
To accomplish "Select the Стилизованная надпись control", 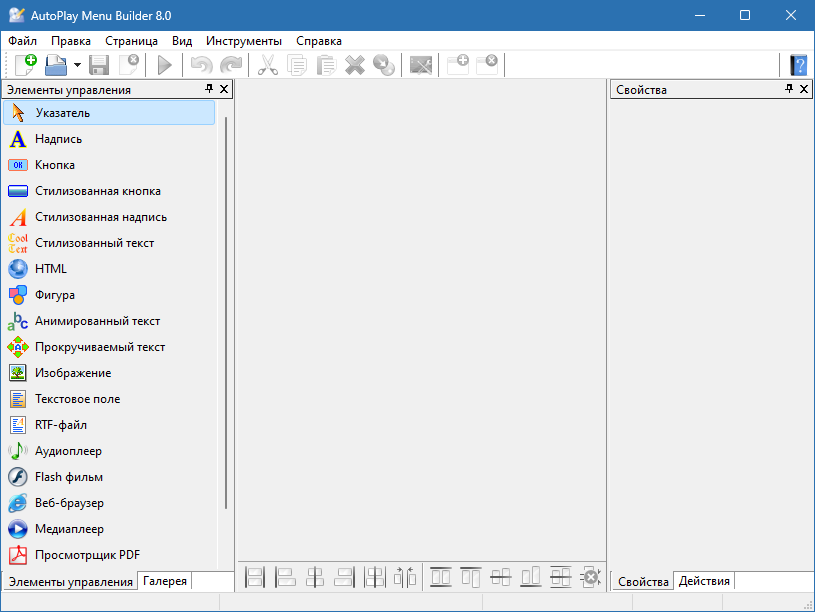I will point(109,217).
